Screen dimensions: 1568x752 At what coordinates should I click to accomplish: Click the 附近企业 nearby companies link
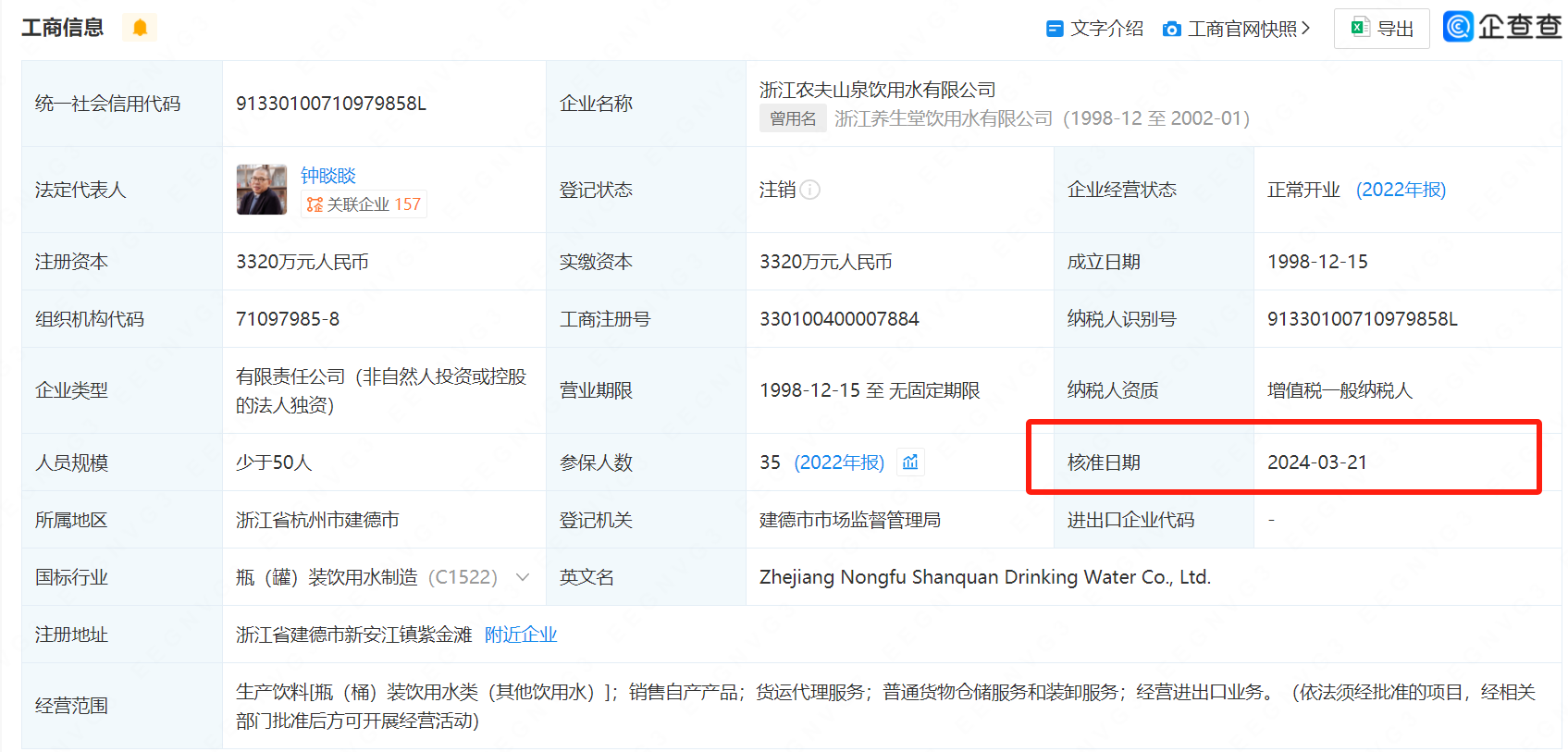[x=521, y=635]
